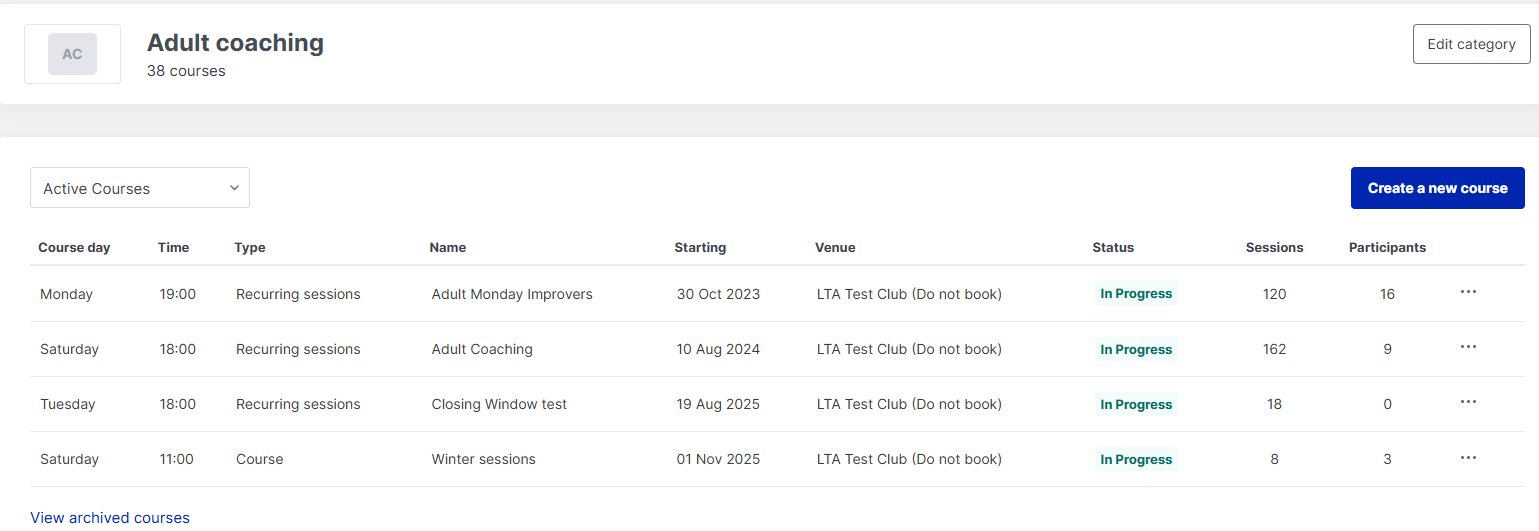Click the Edit category button

(1471, 44)
